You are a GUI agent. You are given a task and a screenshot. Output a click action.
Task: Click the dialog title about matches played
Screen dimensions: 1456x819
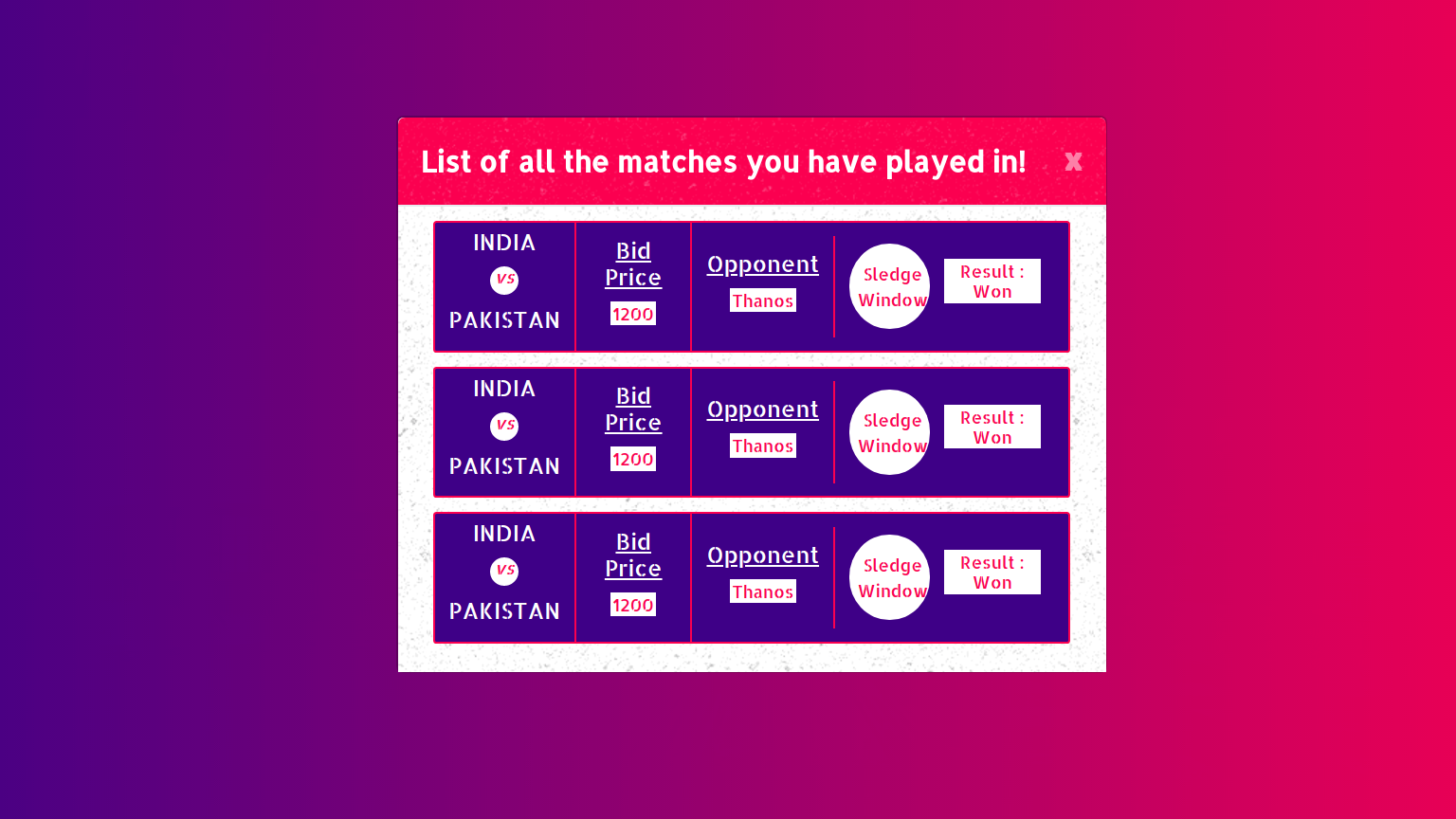click(x=723, y=162)
